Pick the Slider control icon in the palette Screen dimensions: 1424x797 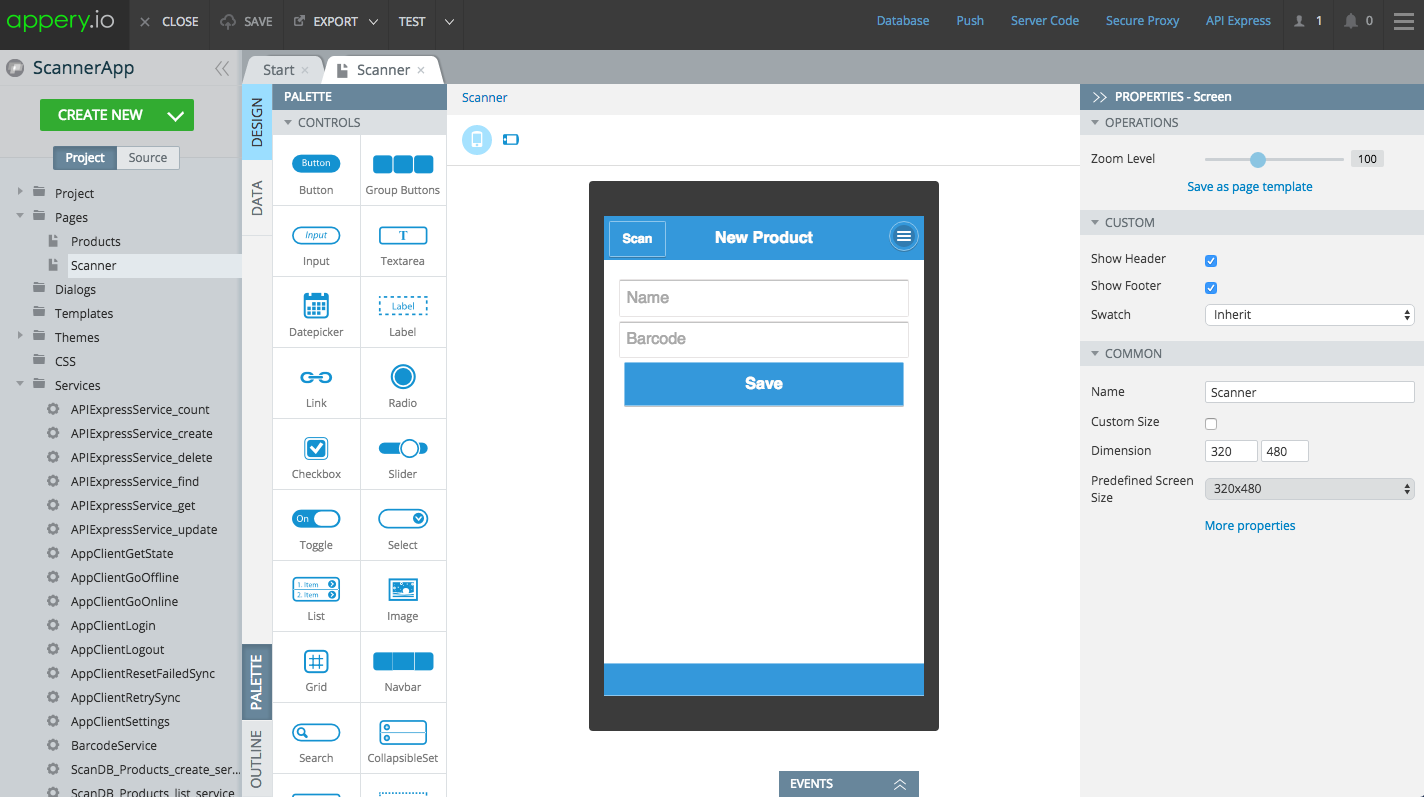tap(403, 448)
